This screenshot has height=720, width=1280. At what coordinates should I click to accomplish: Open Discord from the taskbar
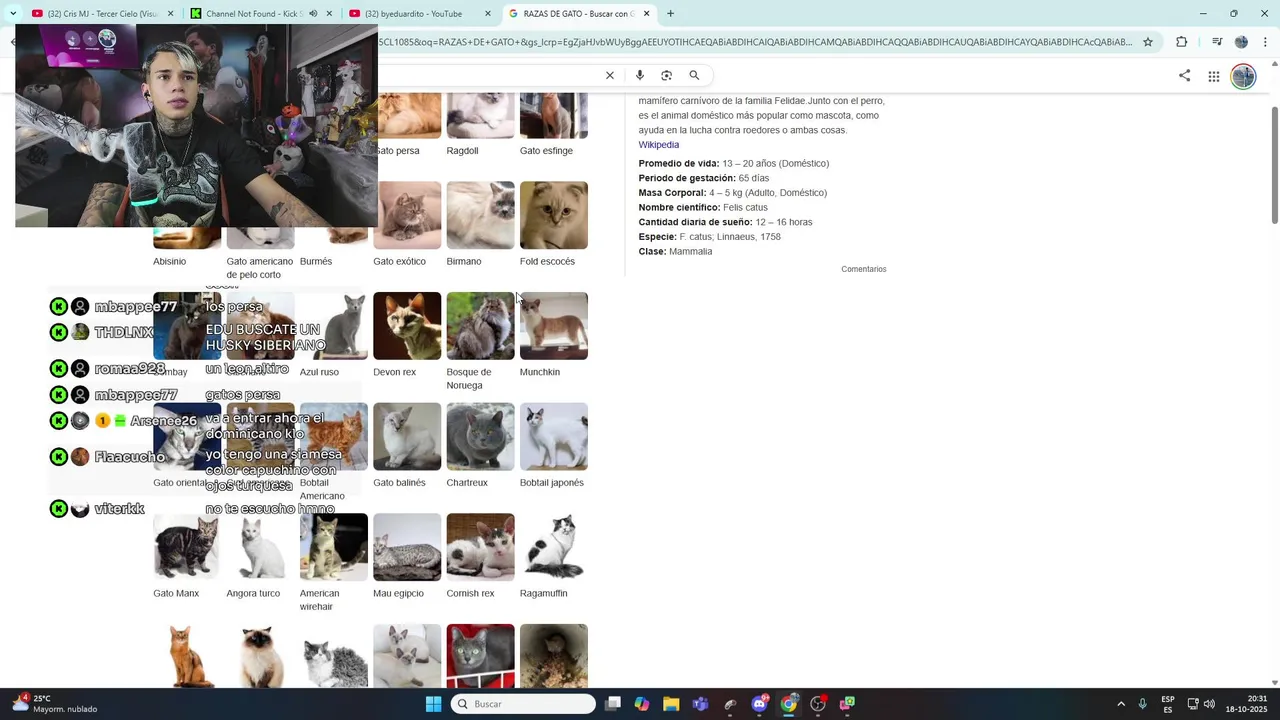[x=759, y=704]
